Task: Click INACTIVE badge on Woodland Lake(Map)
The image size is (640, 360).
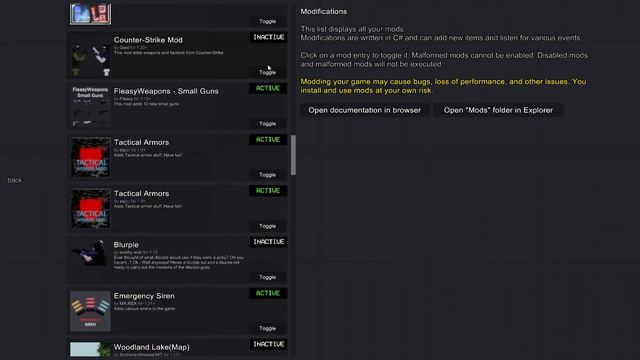Action: (268, 344)
